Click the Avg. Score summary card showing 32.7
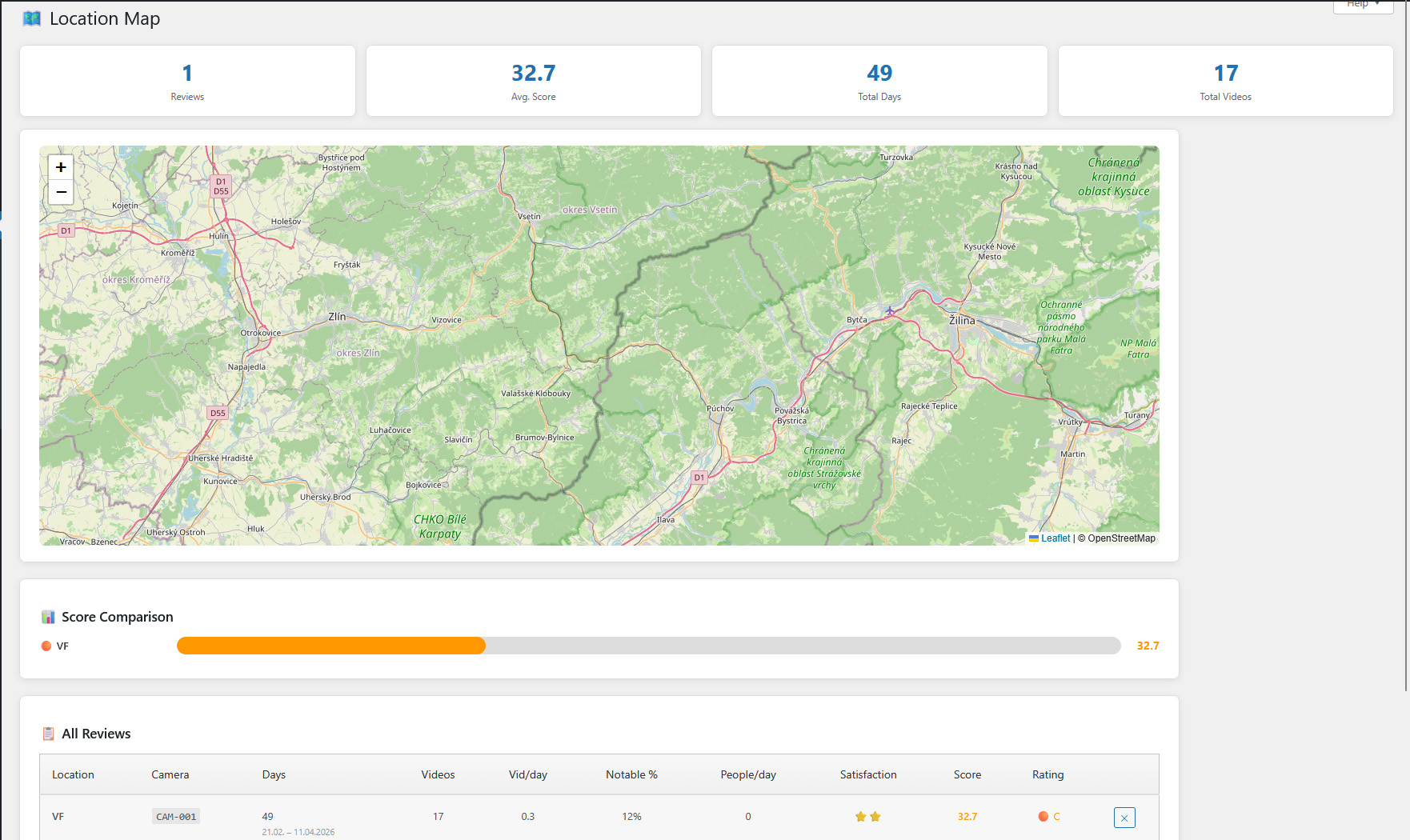 tap(533, 81)
